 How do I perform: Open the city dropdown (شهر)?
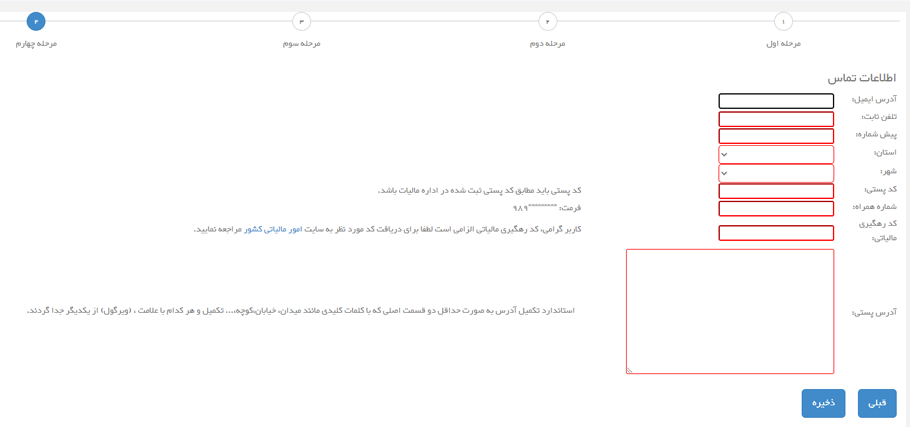(776, 173)
